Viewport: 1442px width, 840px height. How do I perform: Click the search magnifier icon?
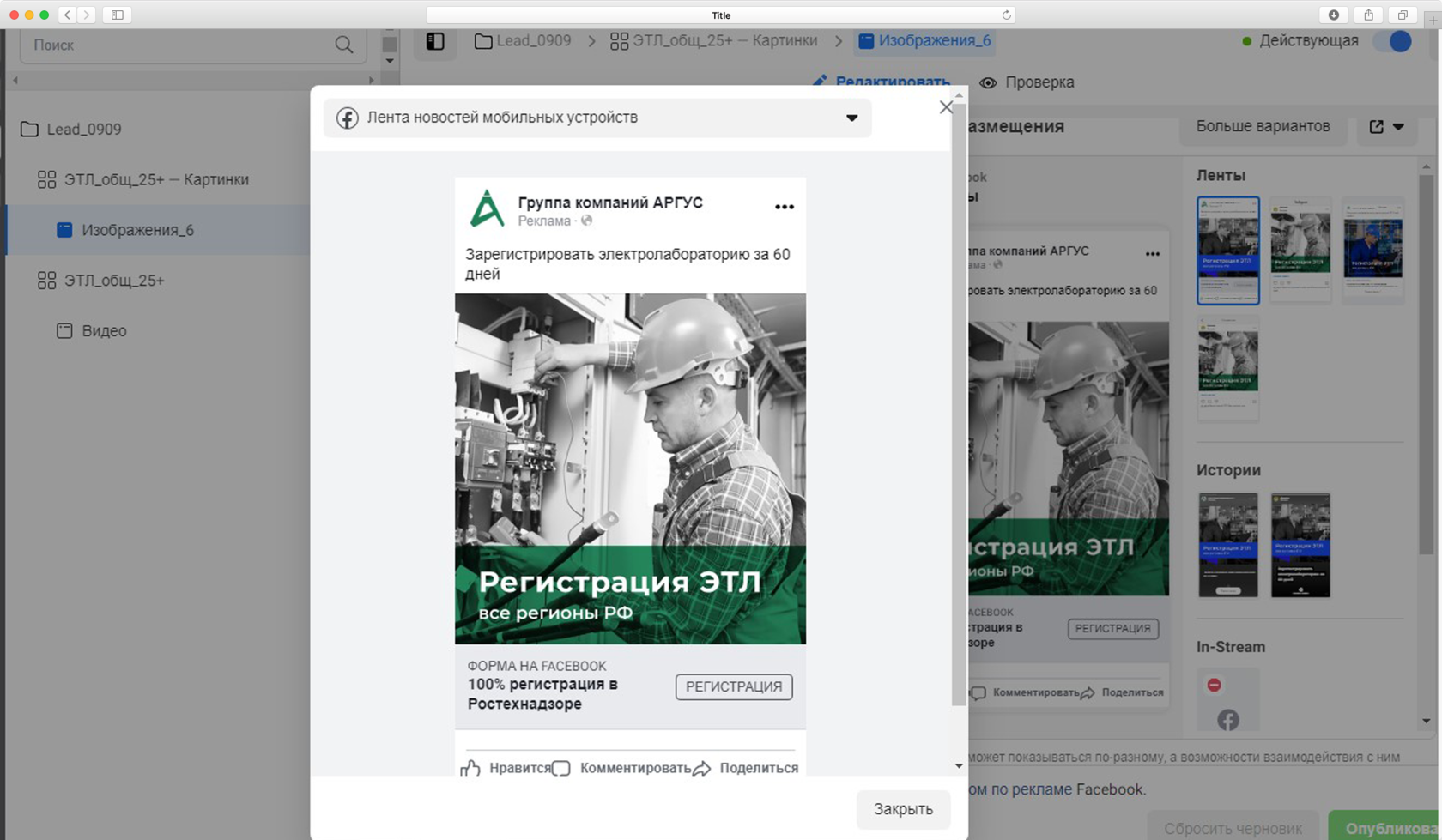tap(344, 45)
